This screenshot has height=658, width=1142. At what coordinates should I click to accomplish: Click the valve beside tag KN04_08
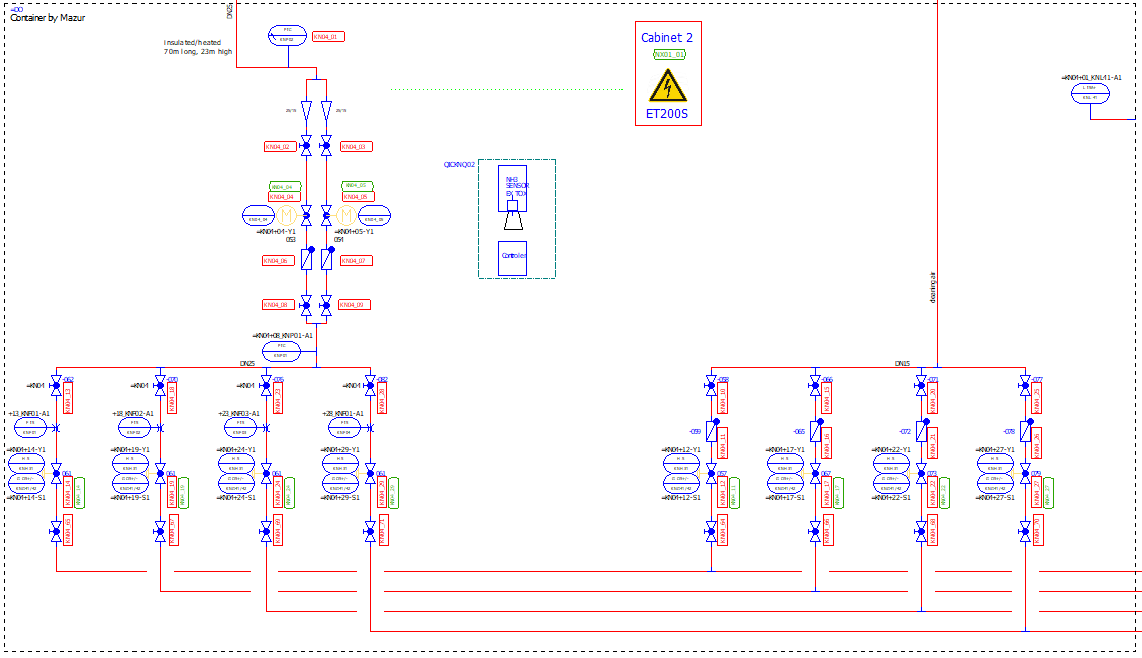pos(307,304)
